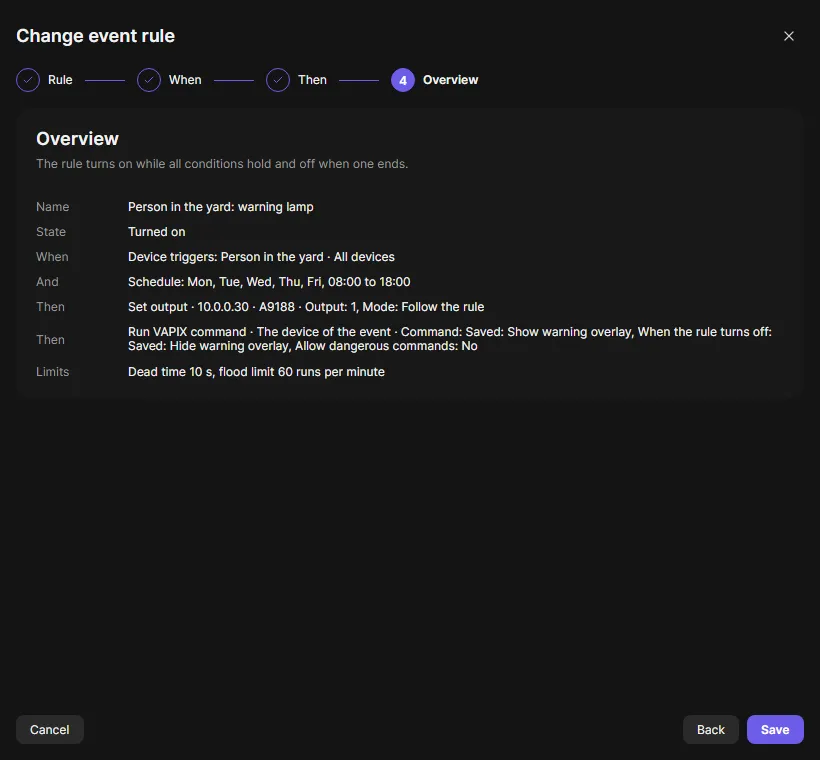This screenshot has height=760, width=820.
Task: Cancel the event rule changes
Action: coord(50,729)
